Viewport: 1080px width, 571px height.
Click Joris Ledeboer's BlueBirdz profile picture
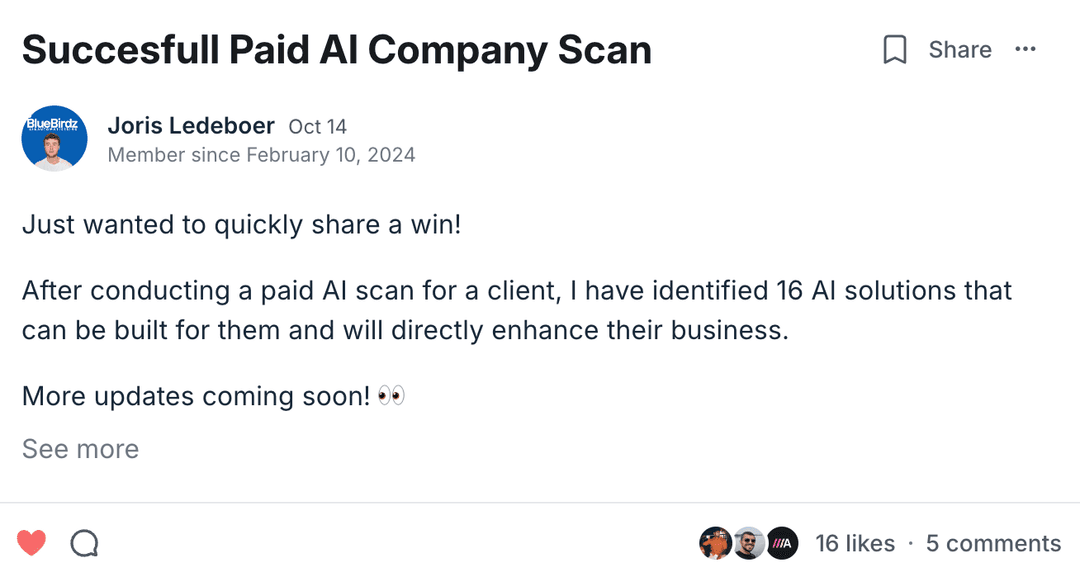pos(54,138)
